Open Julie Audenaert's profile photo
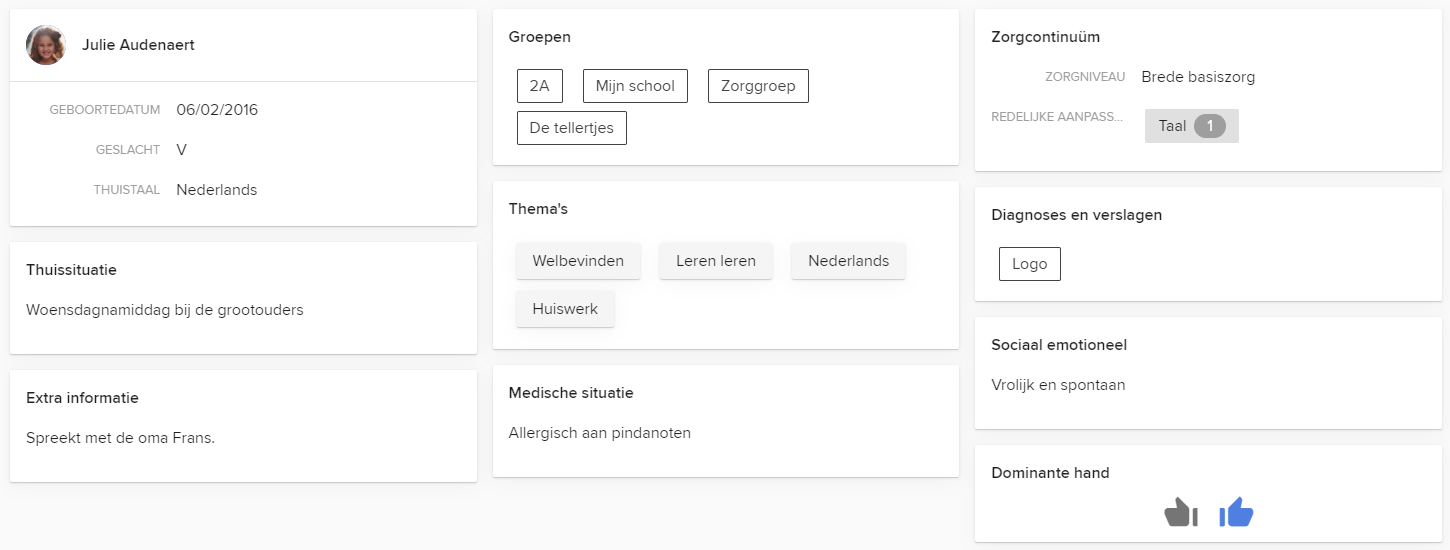This screenshot has width=1450, height=550. pos(46,45)
